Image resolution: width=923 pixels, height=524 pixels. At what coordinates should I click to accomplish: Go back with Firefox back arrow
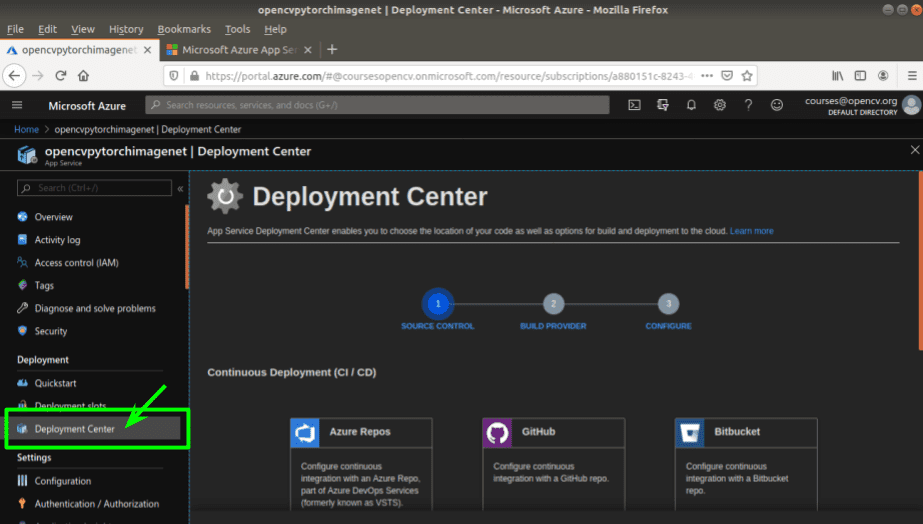(14, 75)
